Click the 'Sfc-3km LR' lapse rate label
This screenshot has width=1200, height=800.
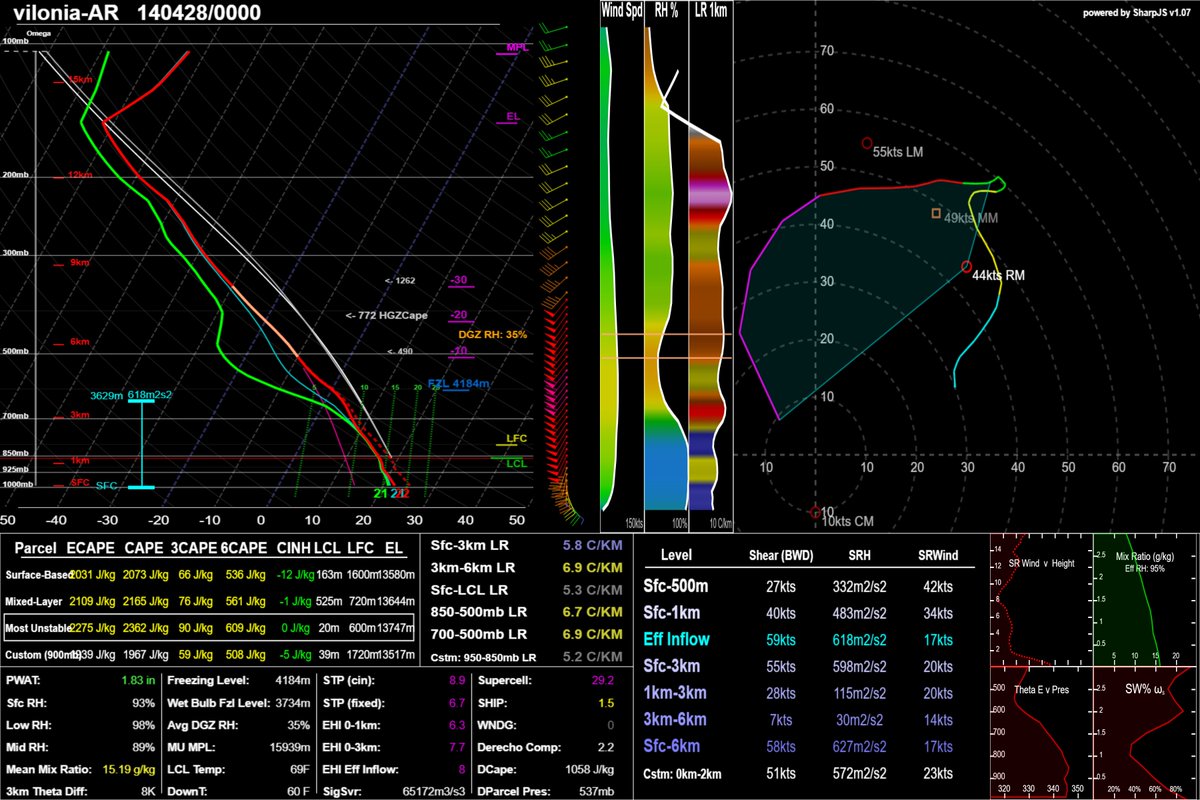click(466, 547)
